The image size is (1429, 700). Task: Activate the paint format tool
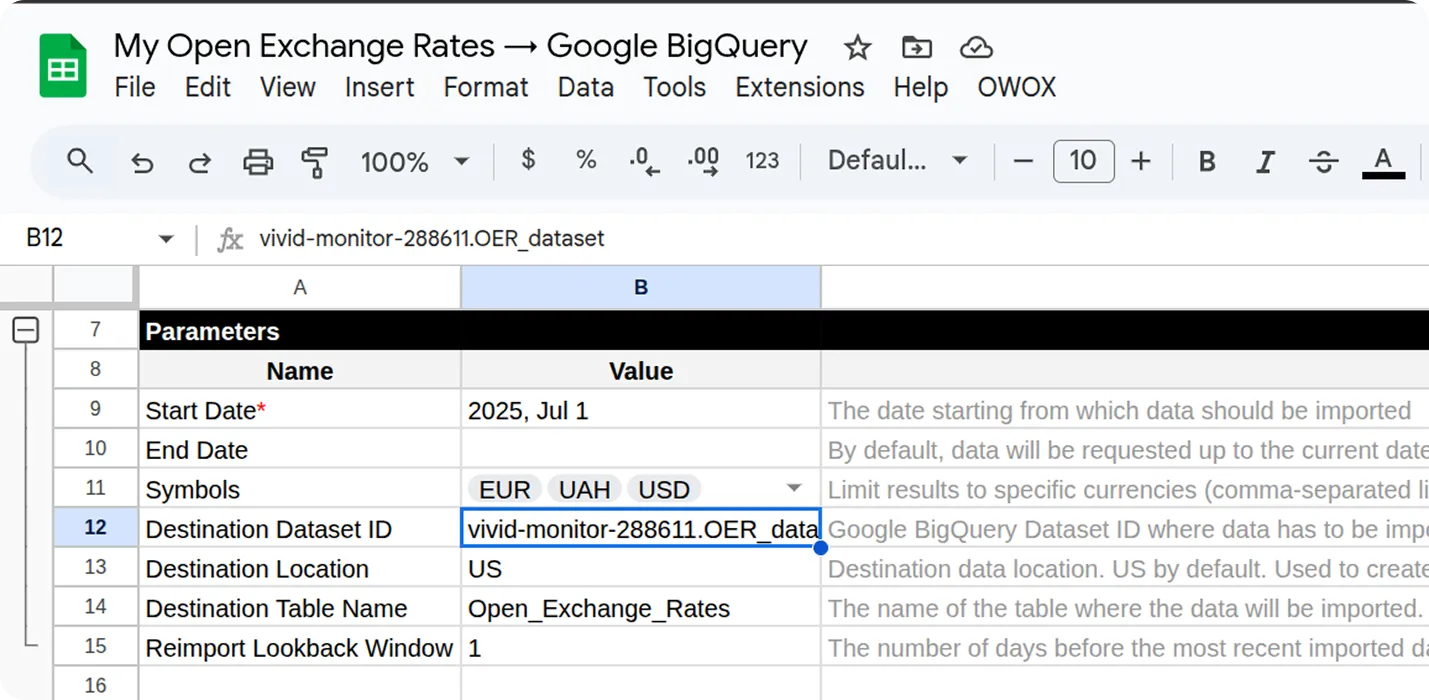click(x=315, y=161)
